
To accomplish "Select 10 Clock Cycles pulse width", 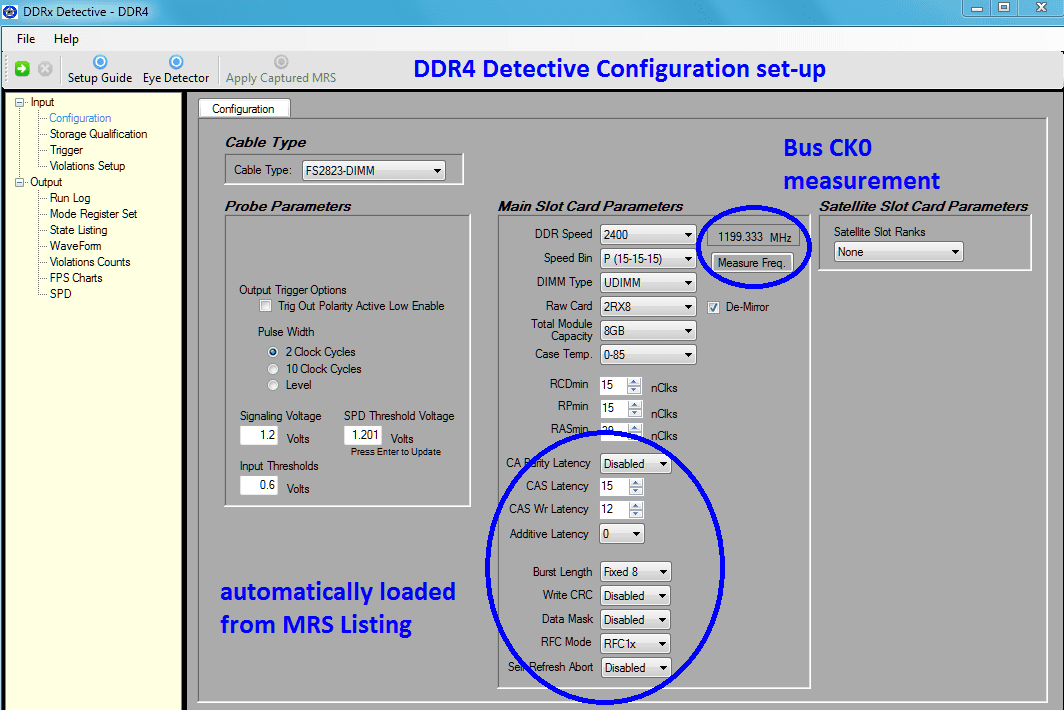I will click(x=273, y=369).
